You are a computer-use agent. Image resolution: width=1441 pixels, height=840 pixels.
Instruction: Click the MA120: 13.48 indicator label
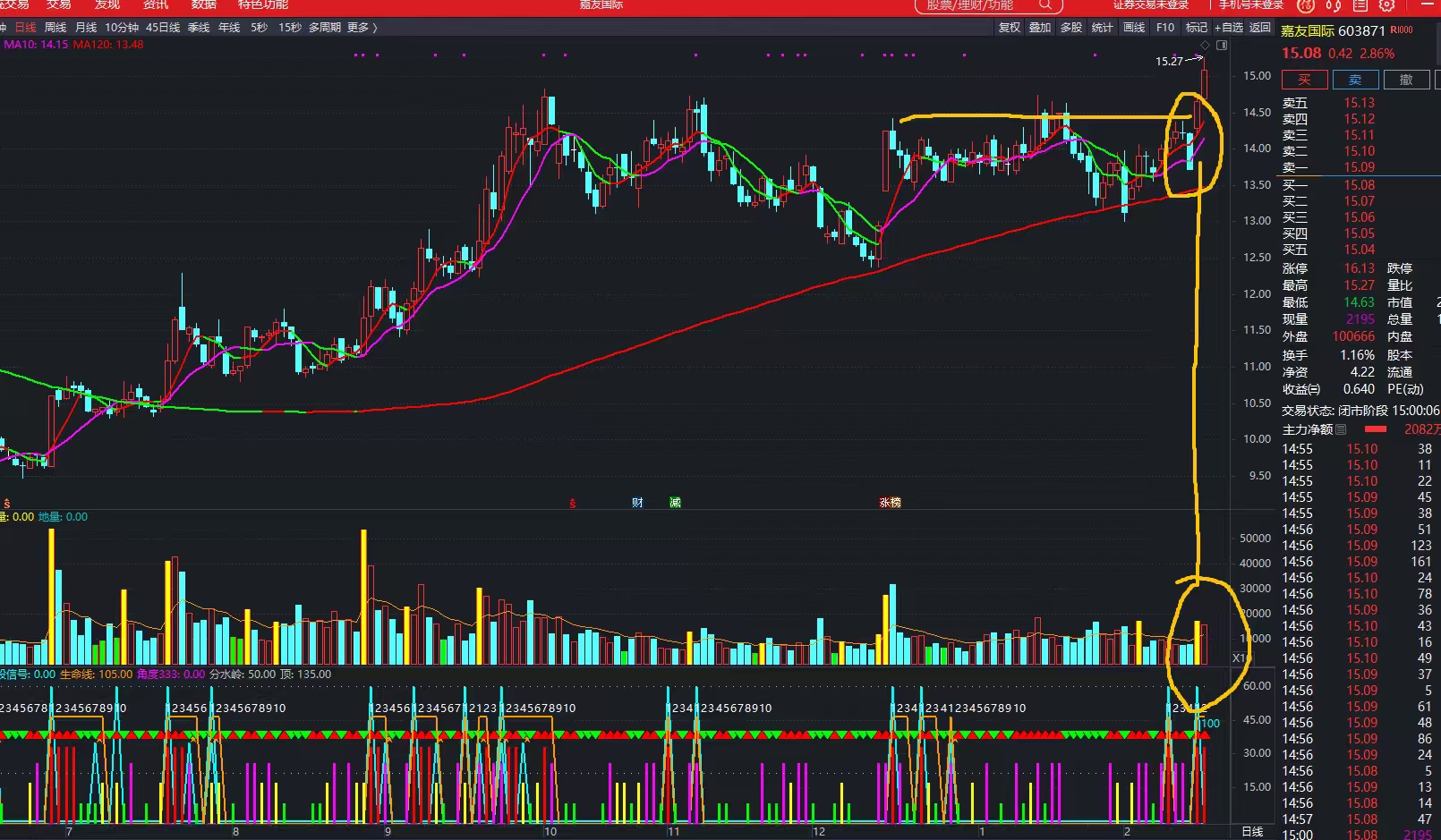tap(108, 45)
